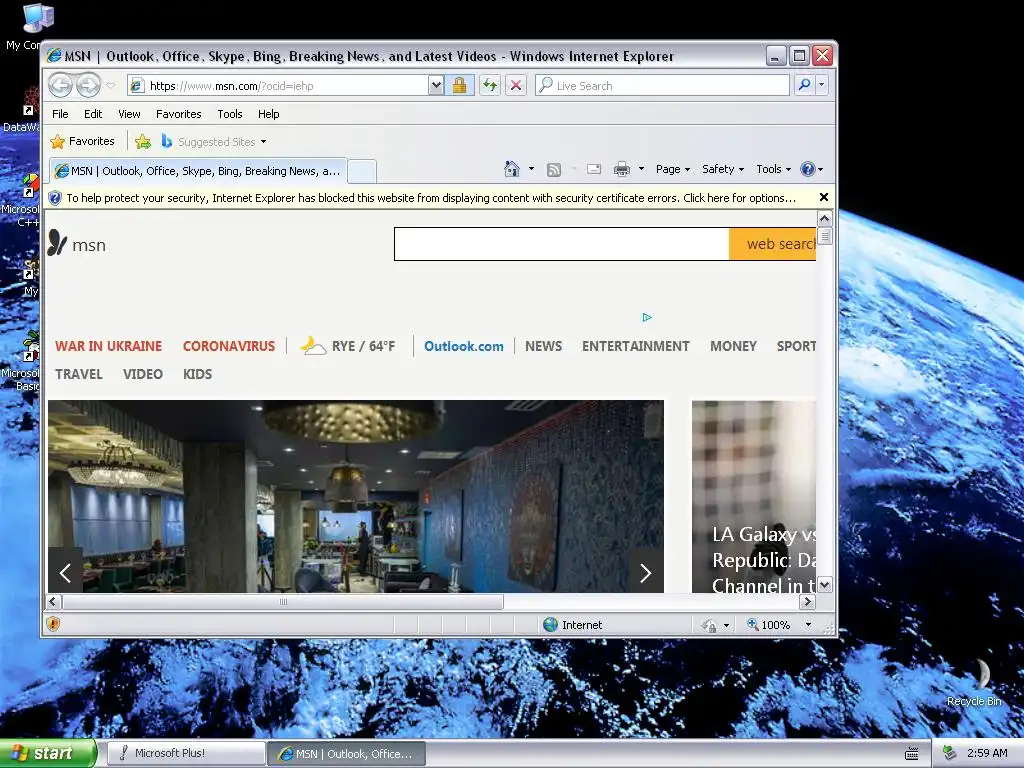1024x768 pixels.
Task: Open the Page command menu
Action: (673, 169)
